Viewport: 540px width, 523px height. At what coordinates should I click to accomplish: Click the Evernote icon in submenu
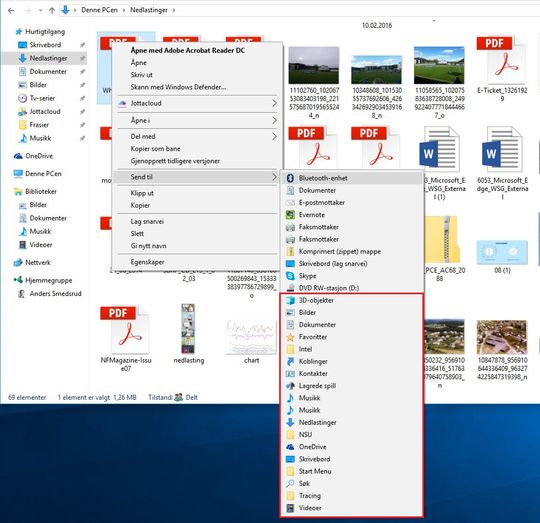tap(290, 215)
